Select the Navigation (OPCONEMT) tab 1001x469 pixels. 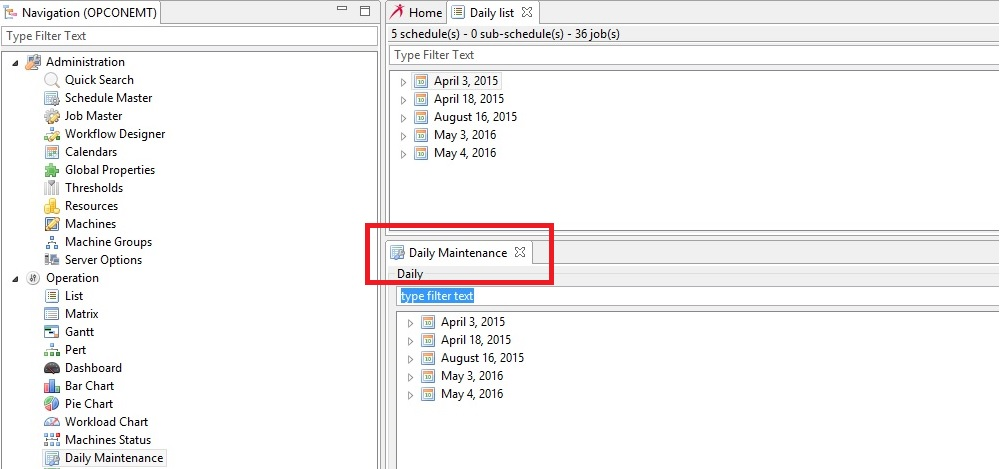pos(80,12)
